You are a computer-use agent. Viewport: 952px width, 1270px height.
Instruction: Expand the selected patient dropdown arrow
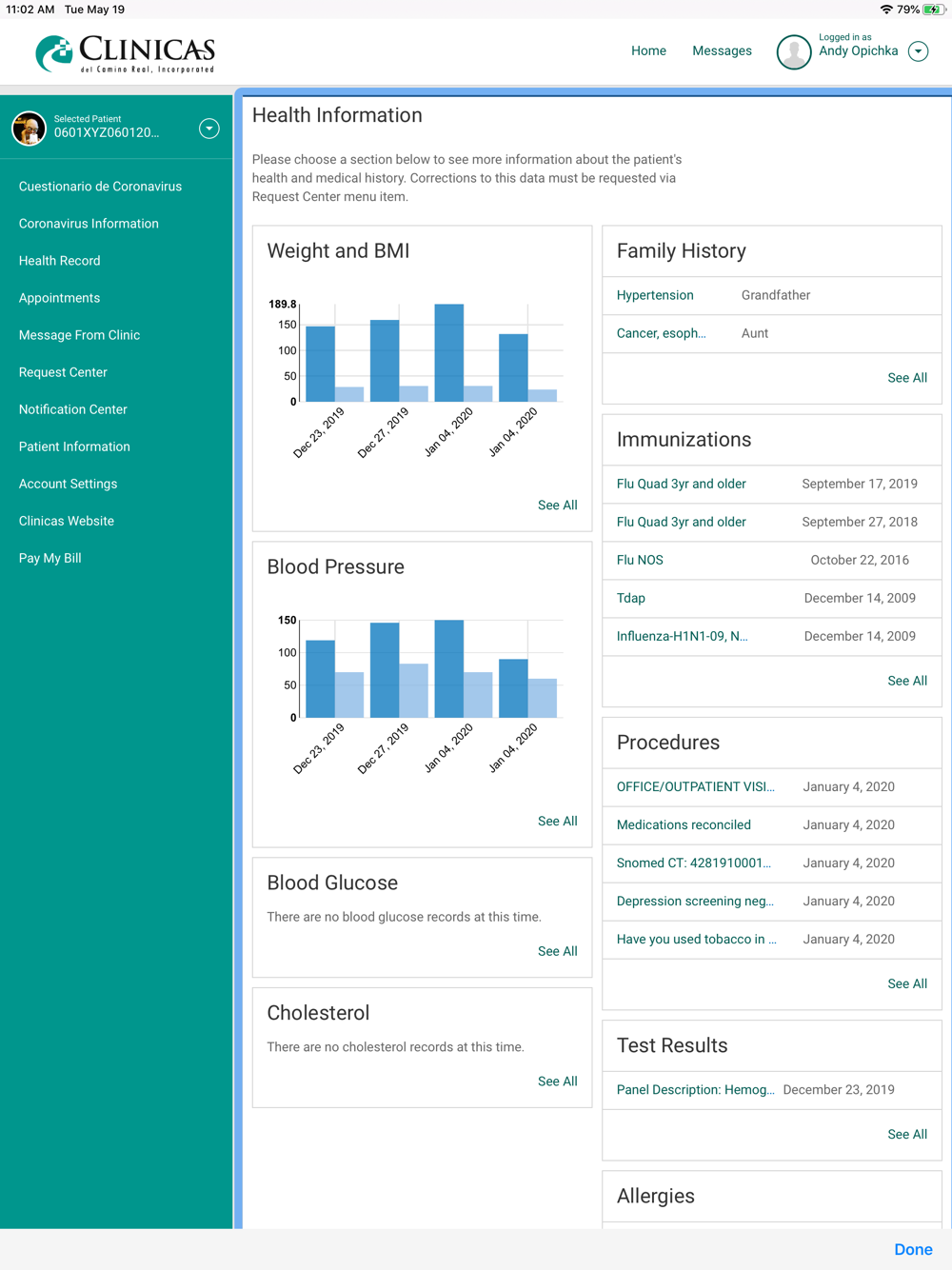click(209, 129)
